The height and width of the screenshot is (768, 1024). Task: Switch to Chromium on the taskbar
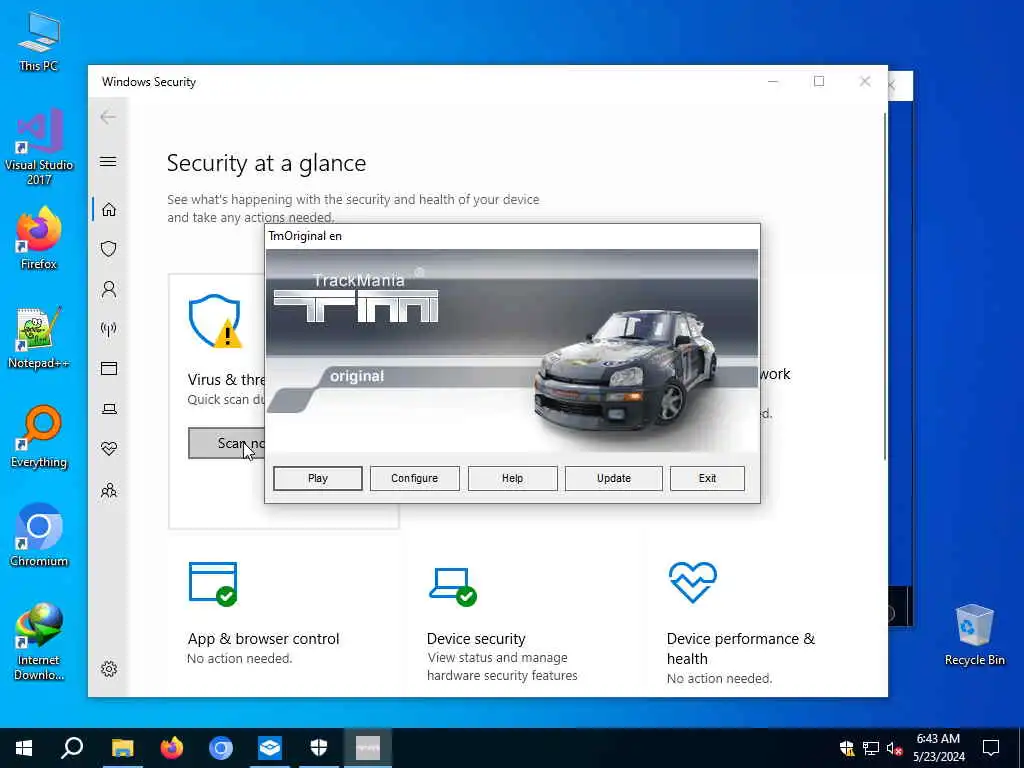(221, 748)
